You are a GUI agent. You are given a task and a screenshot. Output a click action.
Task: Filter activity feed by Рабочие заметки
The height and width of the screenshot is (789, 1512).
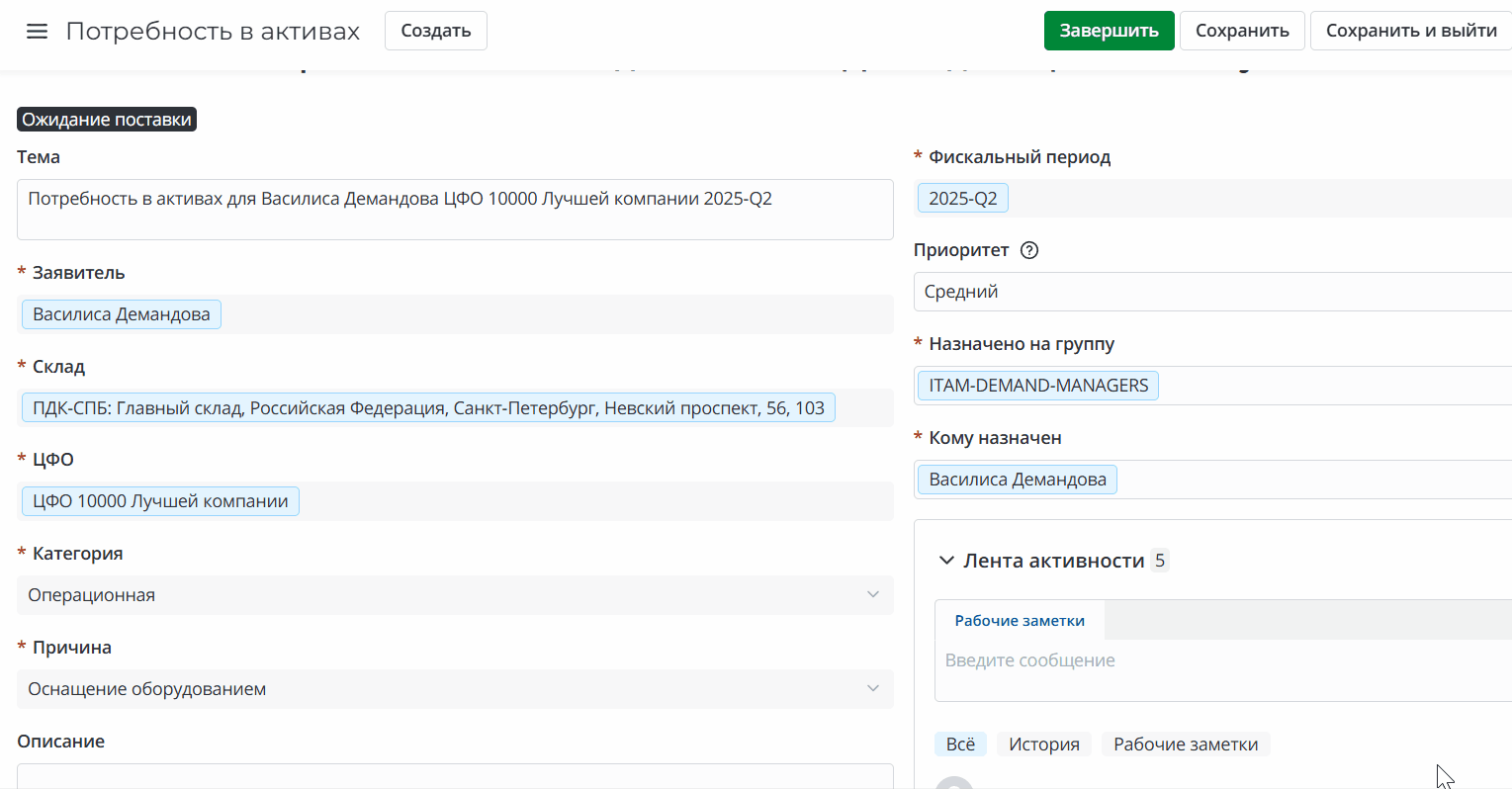point(1186,745)
